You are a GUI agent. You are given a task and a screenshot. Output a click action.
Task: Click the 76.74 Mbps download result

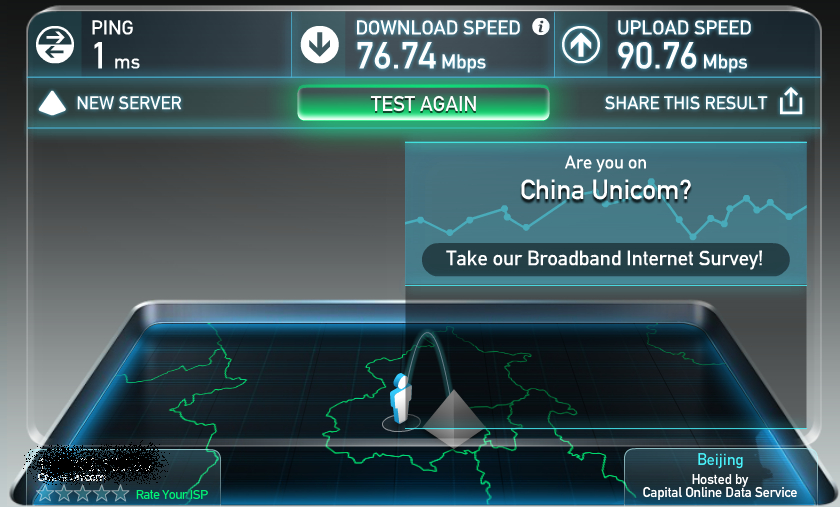tap(421, 57)
